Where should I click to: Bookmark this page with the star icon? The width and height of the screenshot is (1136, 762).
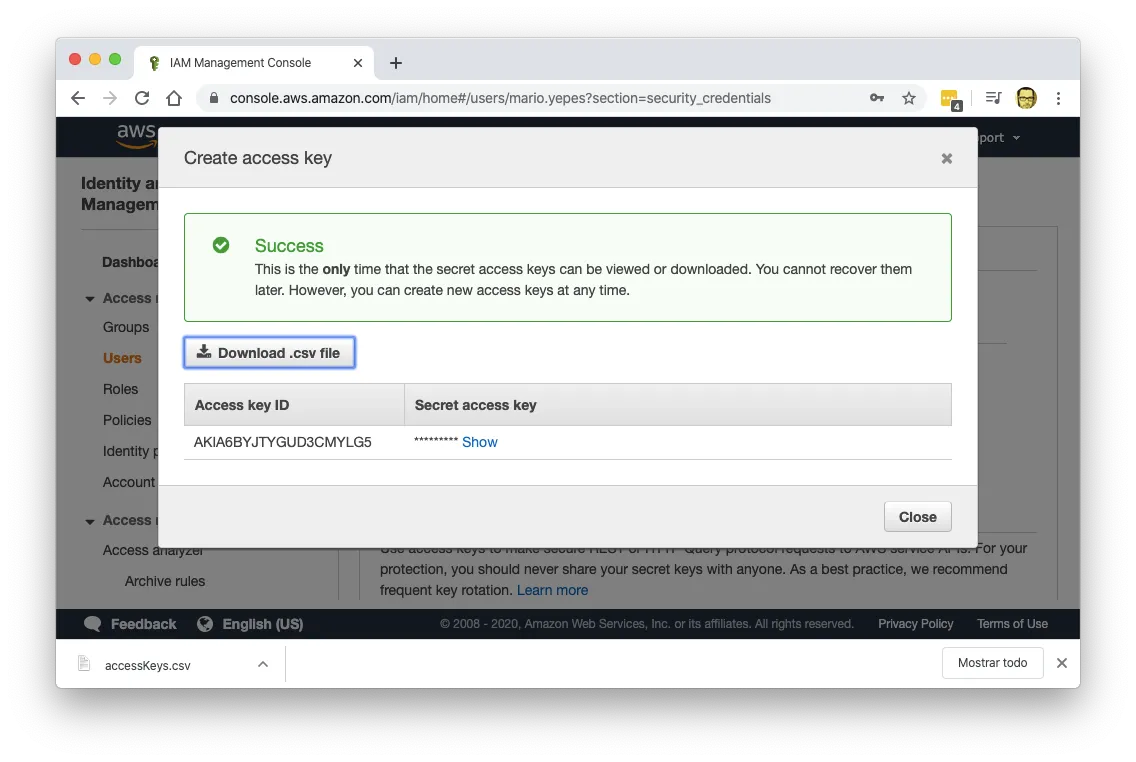point(909,99)
